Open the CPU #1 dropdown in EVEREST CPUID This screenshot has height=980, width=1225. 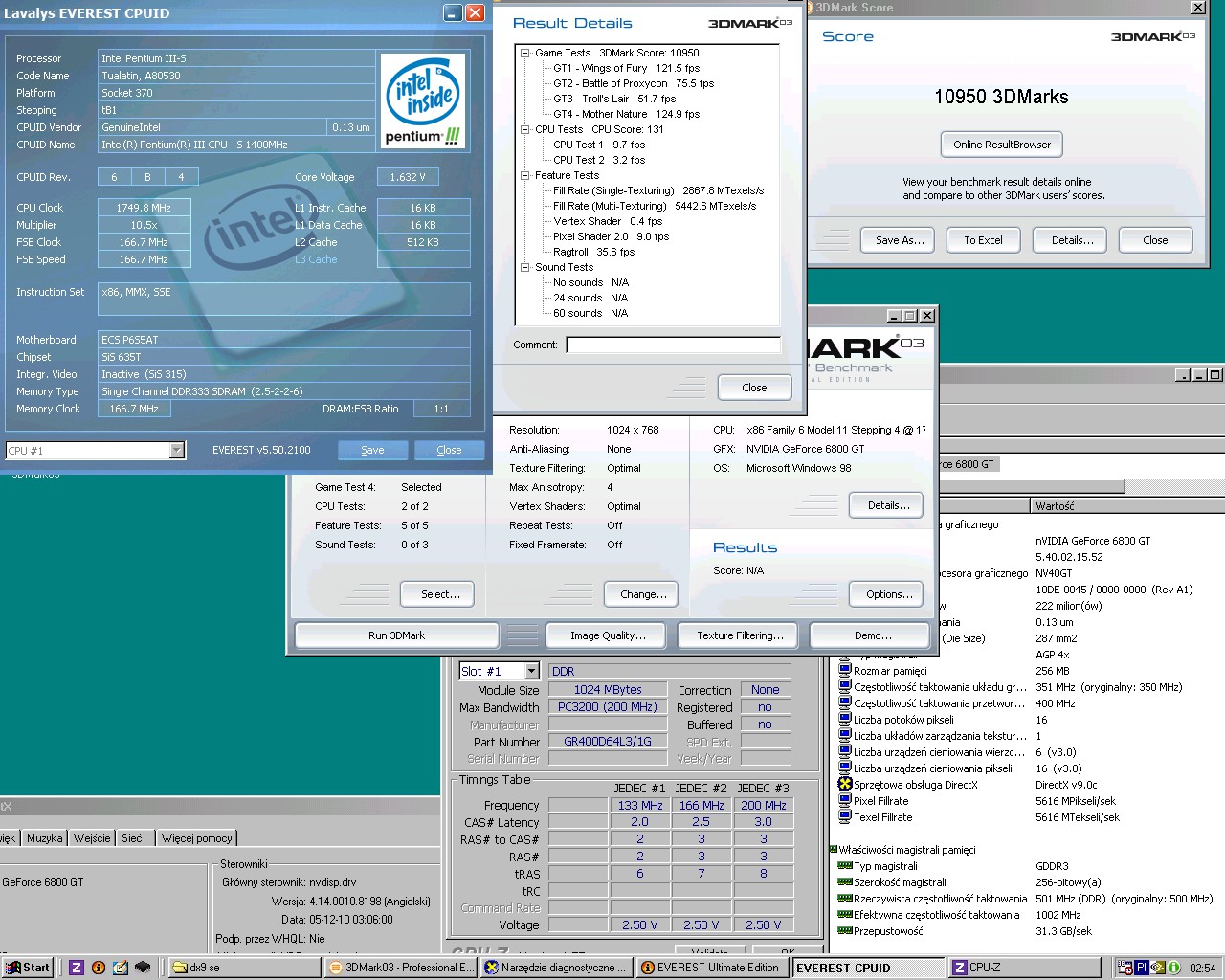176,450
